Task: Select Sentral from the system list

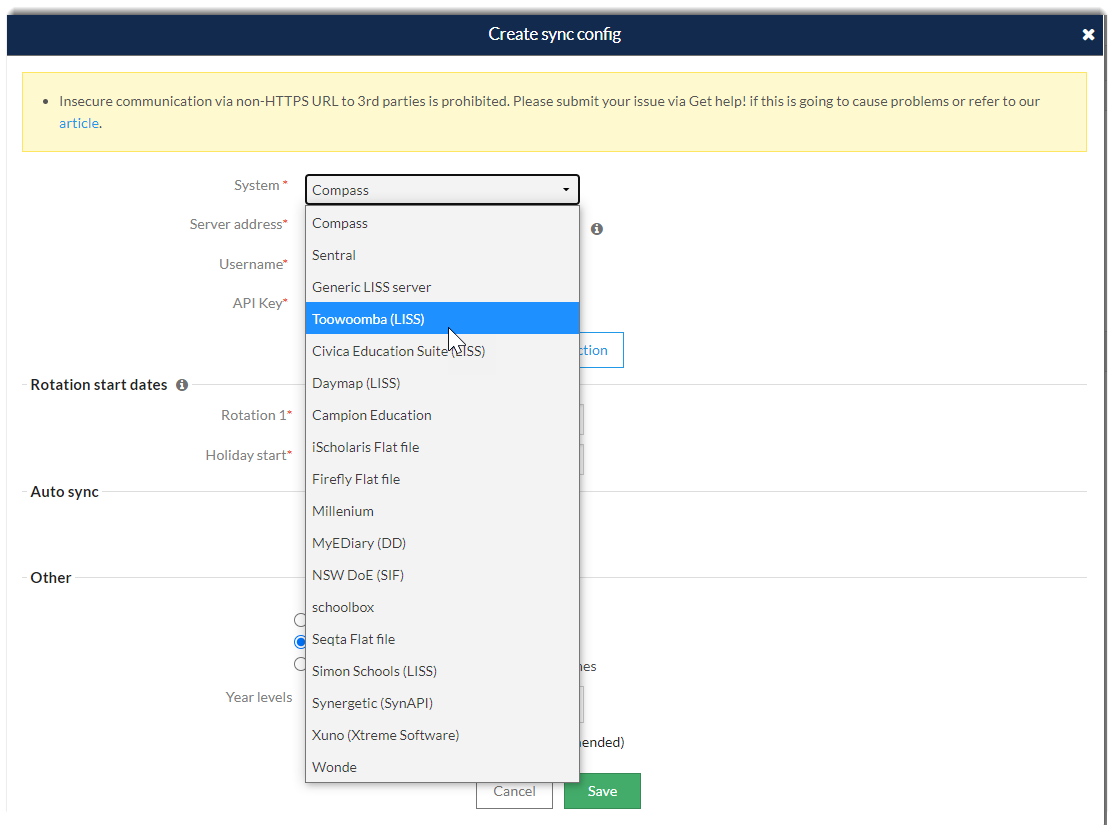Action: [442, 255]
